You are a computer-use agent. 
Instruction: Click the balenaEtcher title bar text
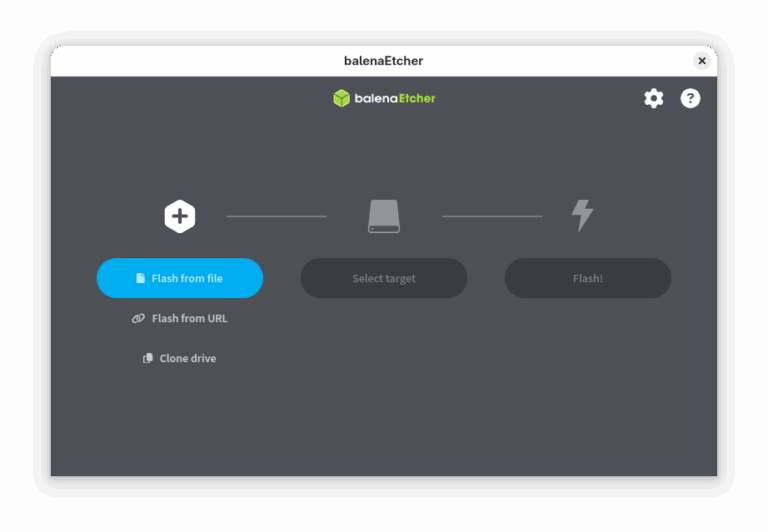[384, 61]
